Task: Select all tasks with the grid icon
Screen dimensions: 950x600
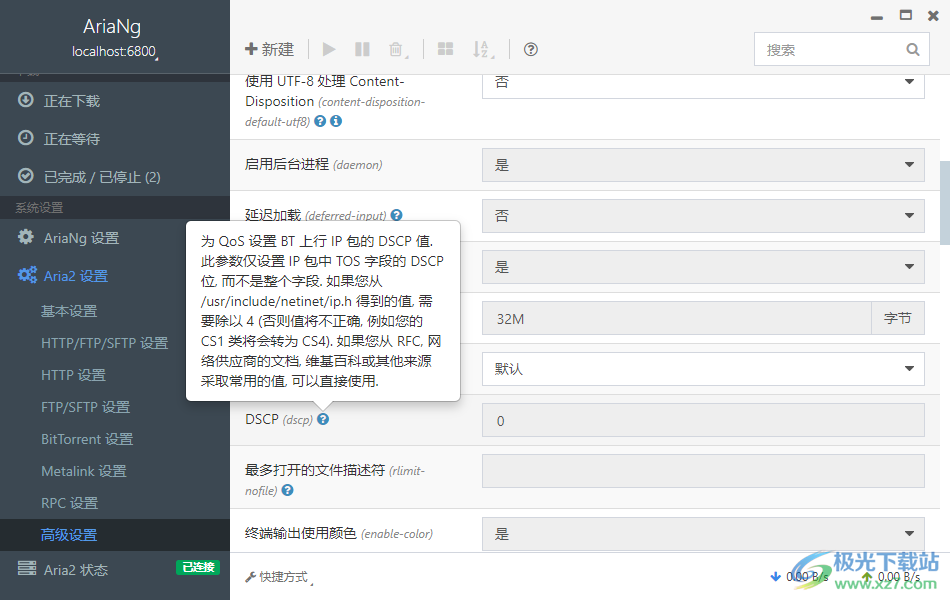Action: [x=445, y=49]
